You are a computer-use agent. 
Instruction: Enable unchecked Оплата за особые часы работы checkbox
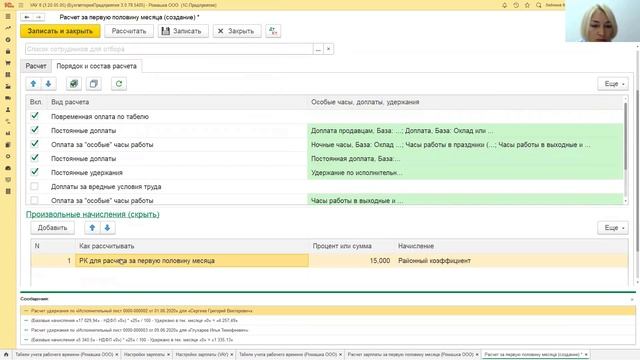click(35, 200)
